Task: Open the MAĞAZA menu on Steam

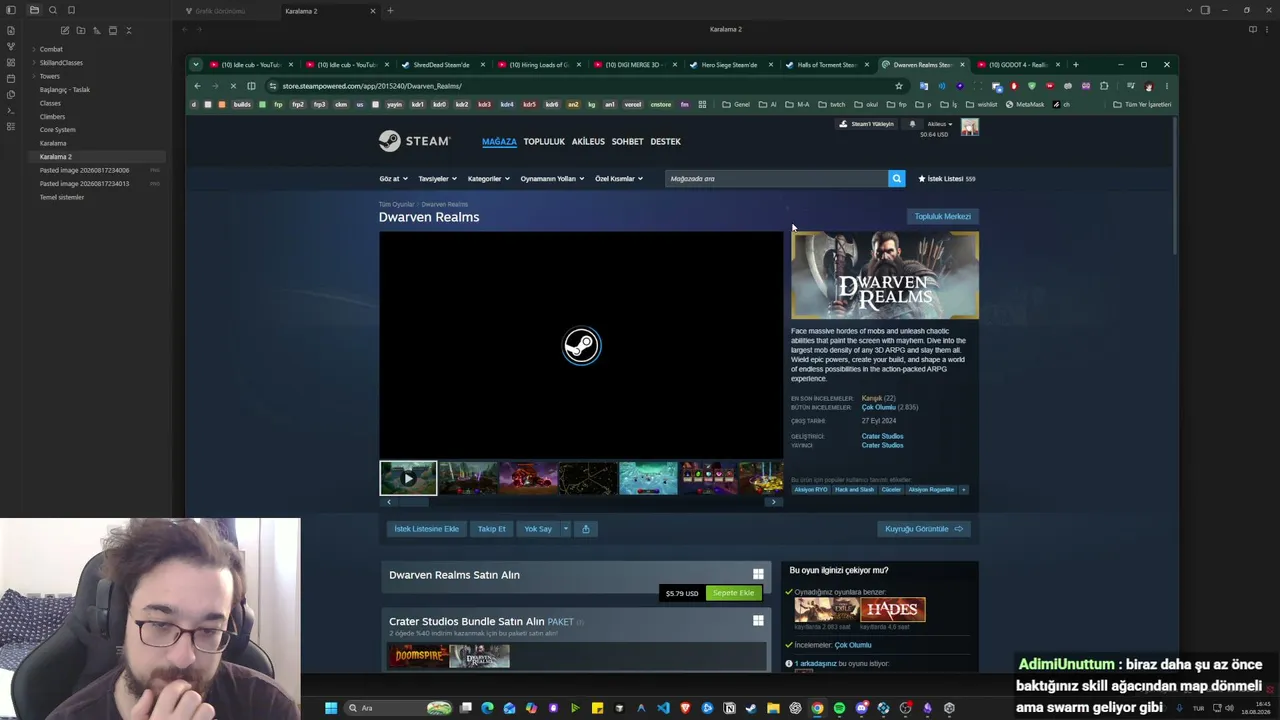Action: [499, 142]
